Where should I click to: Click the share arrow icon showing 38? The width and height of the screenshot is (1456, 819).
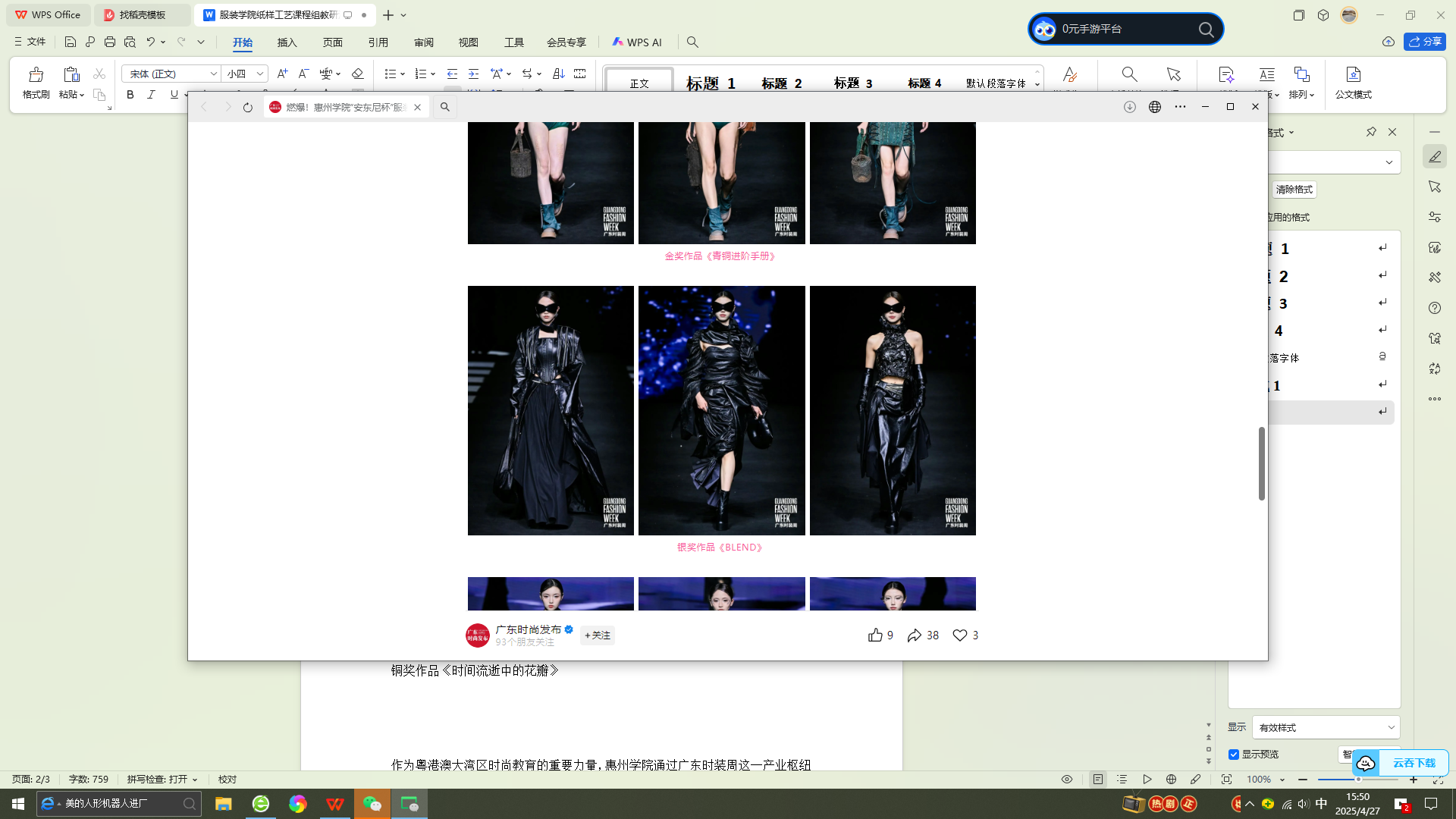(x=915, y=635)
